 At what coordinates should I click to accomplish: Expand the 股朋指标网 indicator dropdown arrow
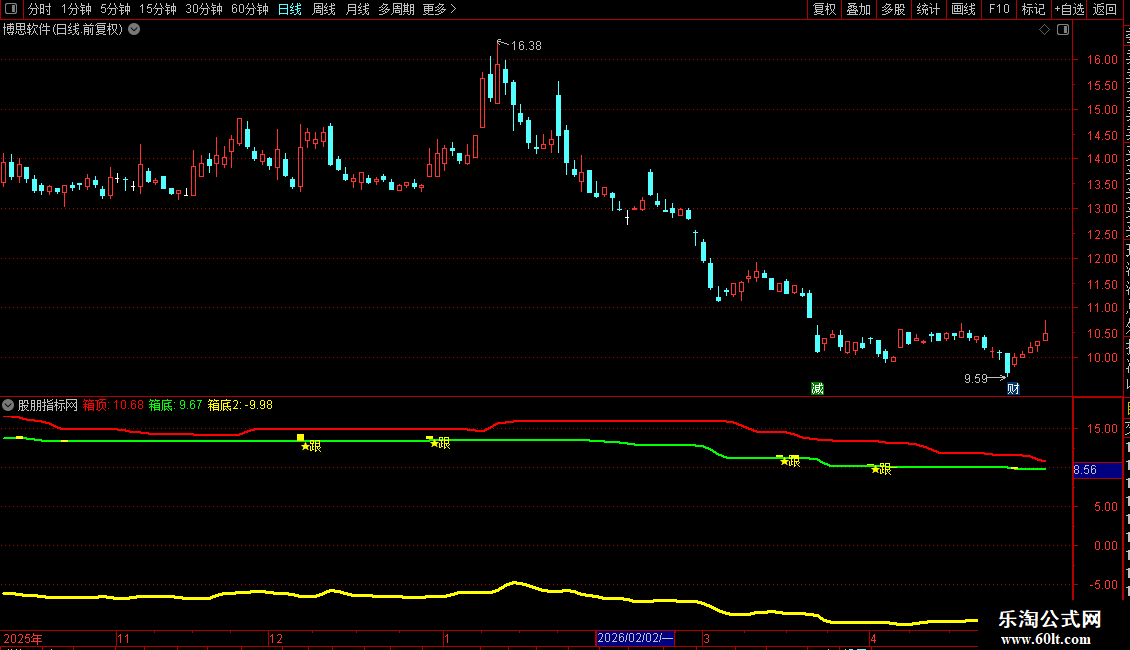point(8,405)
